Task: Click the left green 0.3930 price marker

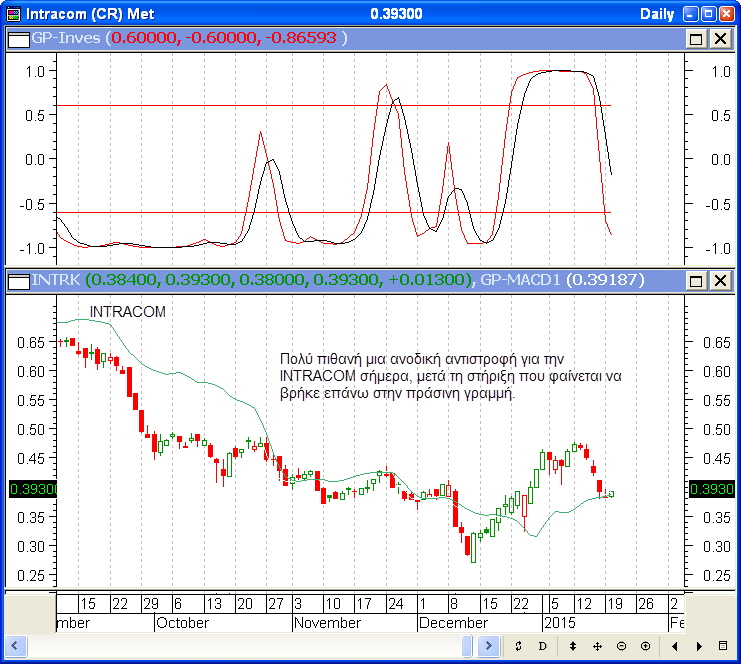Action: coord(33,489)
